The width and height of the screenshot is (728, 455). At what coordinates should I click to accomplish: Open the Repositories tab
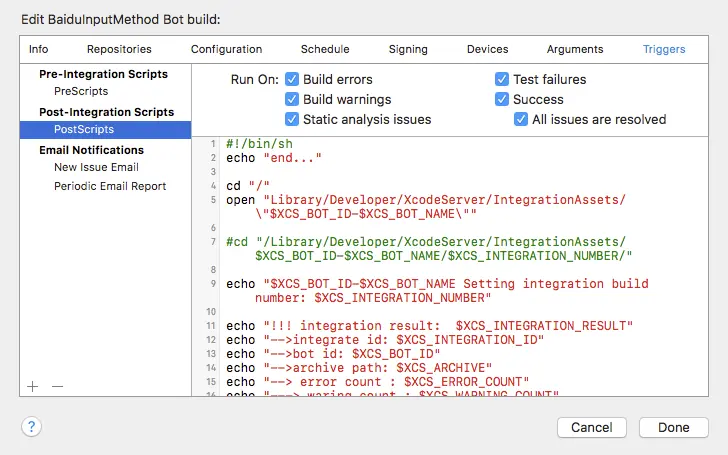coord(119,49)
